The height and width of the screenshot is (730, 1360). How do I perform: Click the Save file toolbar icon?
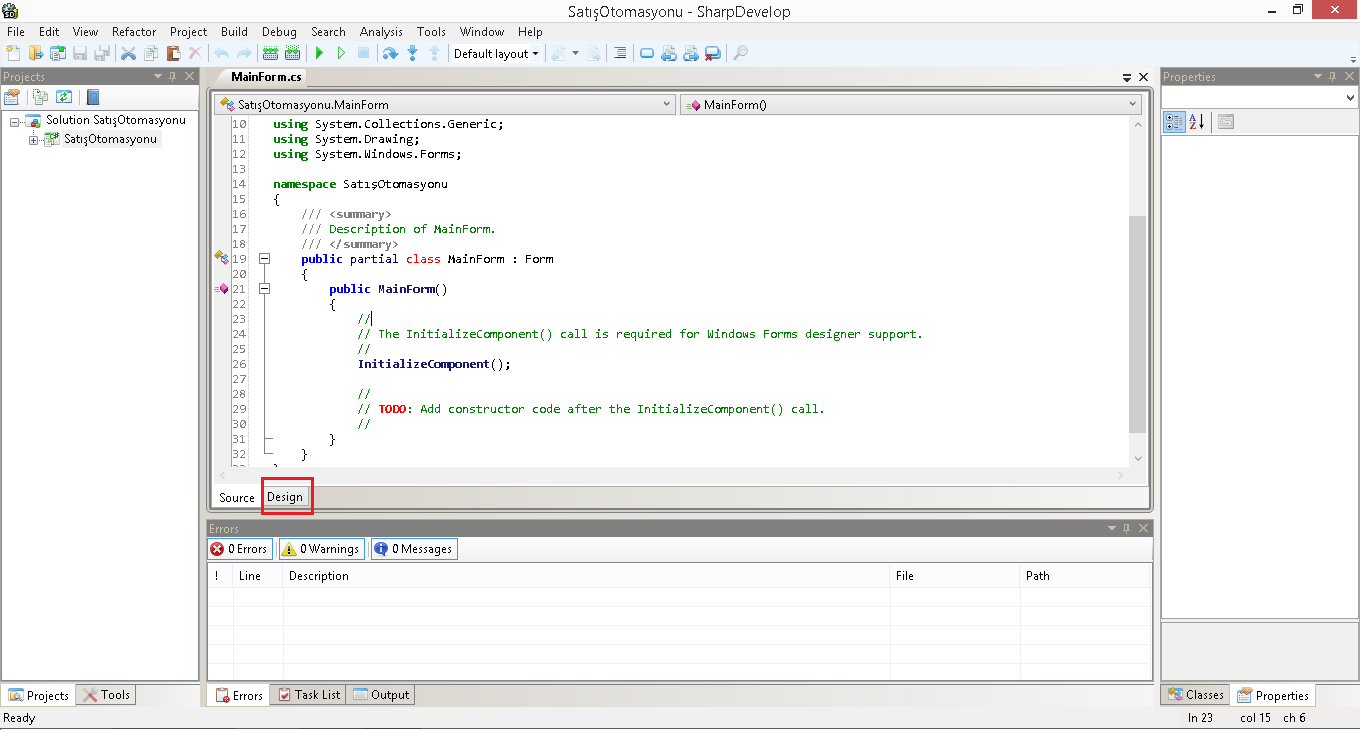tap(79, 53)
